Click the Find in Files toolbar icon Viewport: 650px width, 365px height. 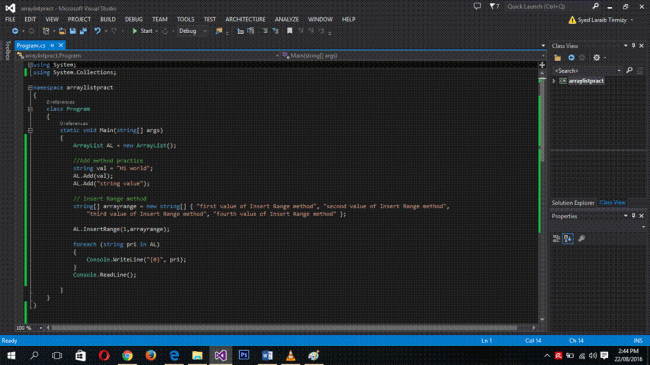coord(218,31)
